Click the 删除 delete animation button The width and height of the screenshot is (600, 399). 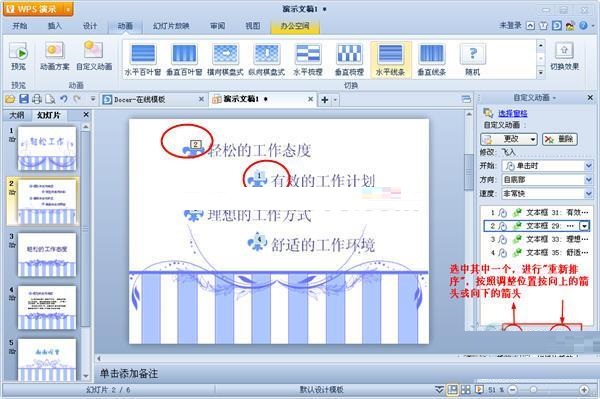point(560,139)
